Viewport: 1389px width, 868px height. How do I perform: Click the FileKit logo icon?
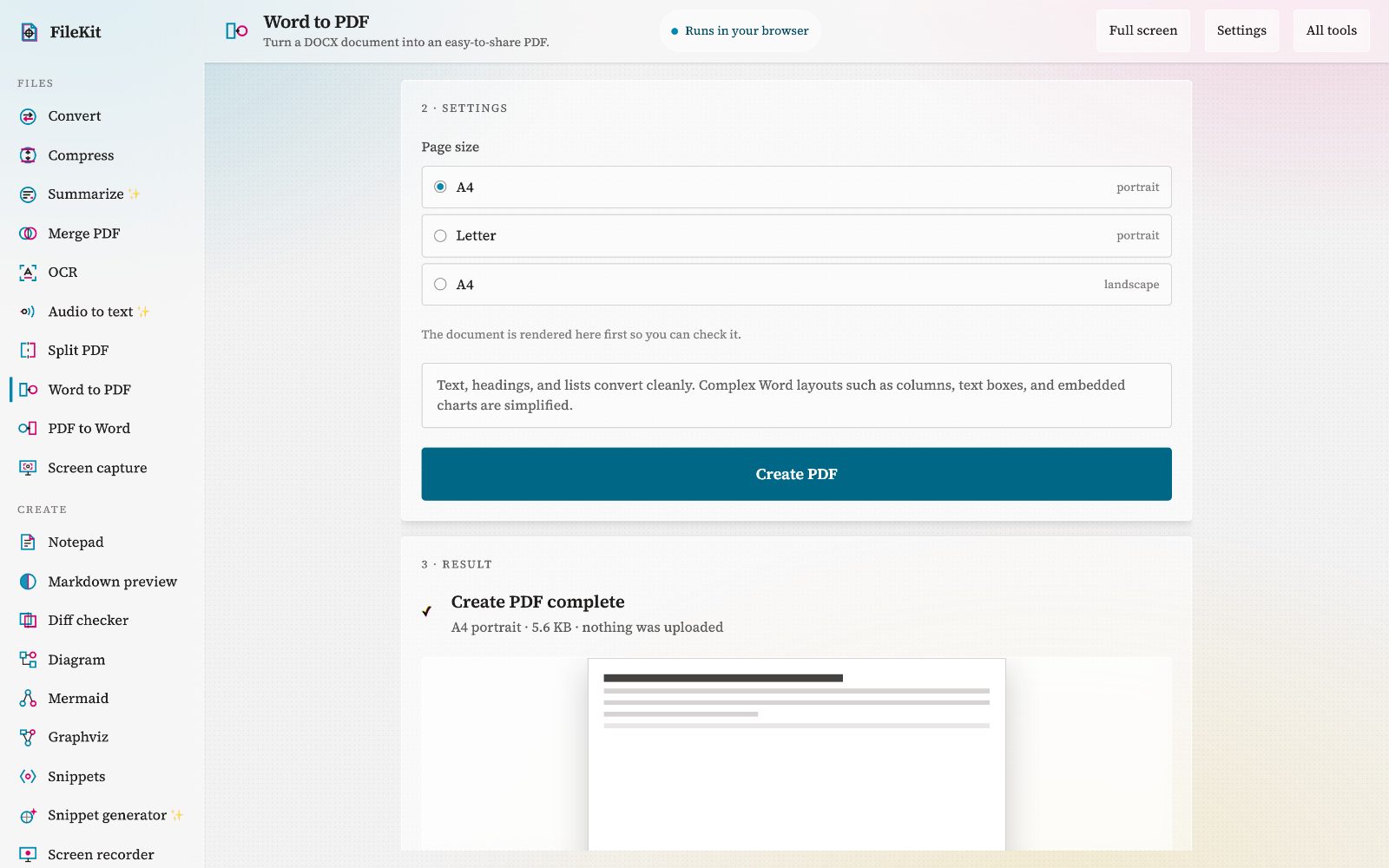[x=30, y=32]
